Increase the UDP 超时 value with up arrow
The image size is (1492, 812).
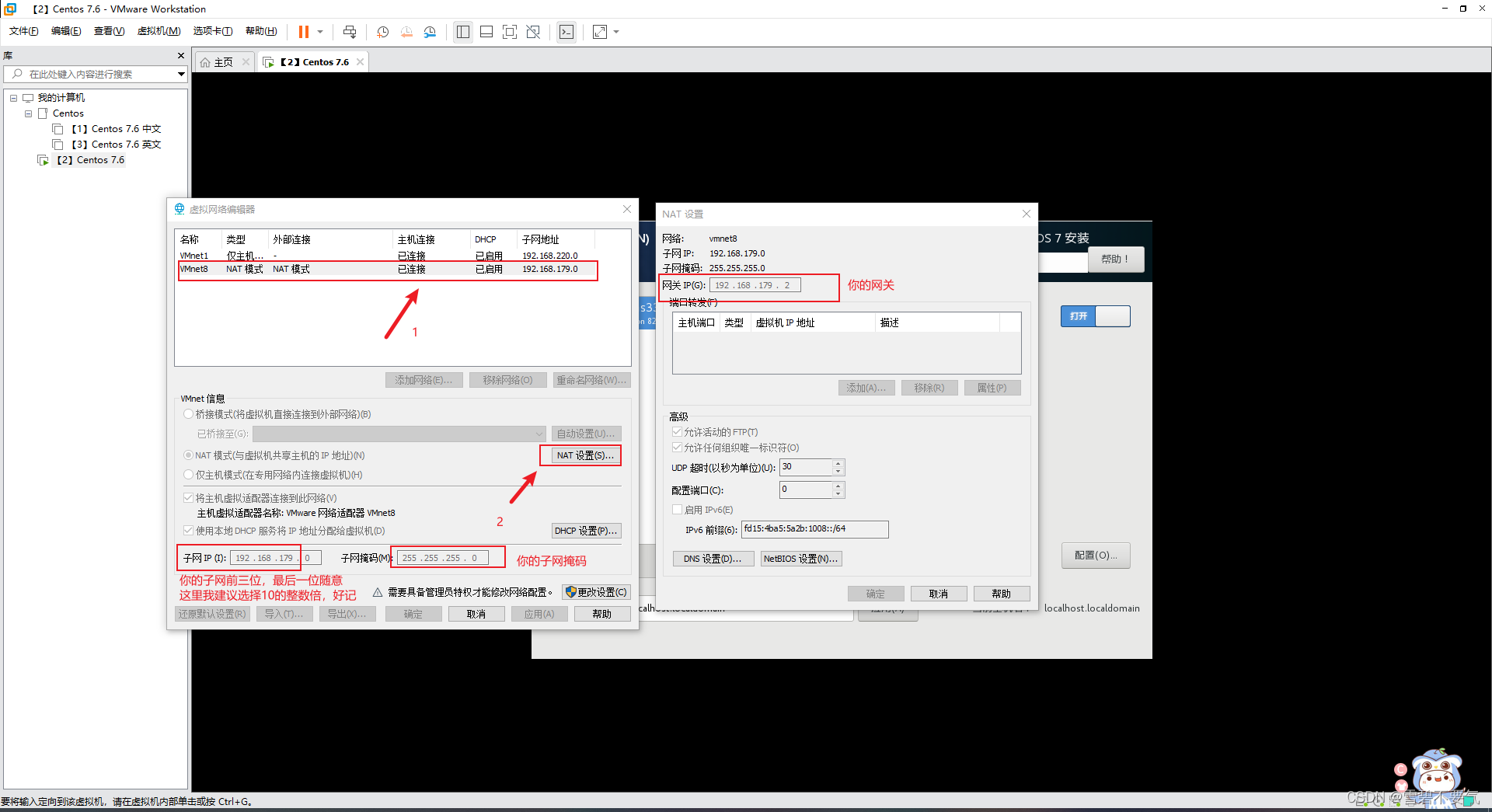click(x=838, y=463)
